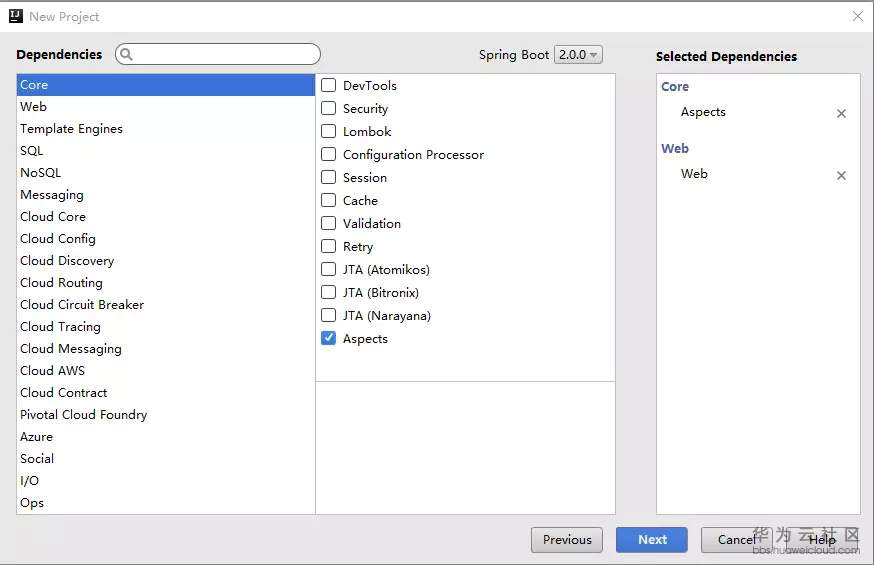Screen dimensions: 874x565
Task: Check the Security dependency
Action: coord(328,108)
